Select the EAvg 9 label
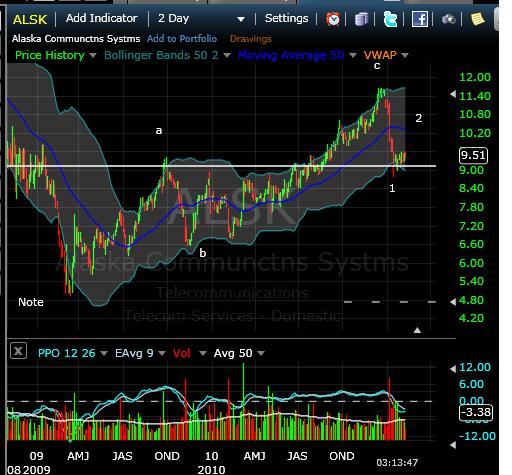Image resolution: width=512 pixels, height=475 pixels. (x=134, y=353)
